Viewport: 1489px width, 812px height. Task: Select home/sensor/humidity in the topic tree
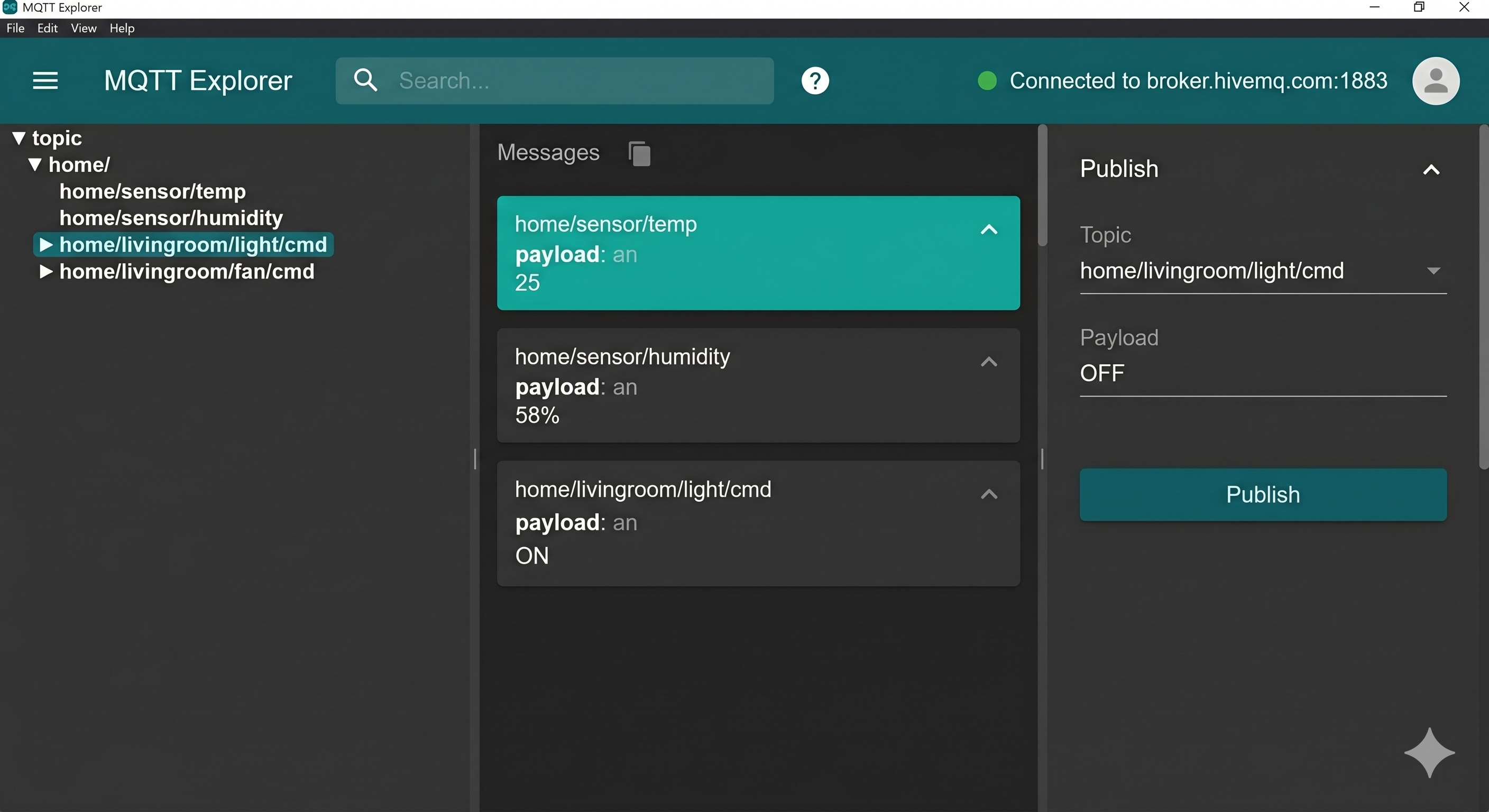(x=171, y=218)
